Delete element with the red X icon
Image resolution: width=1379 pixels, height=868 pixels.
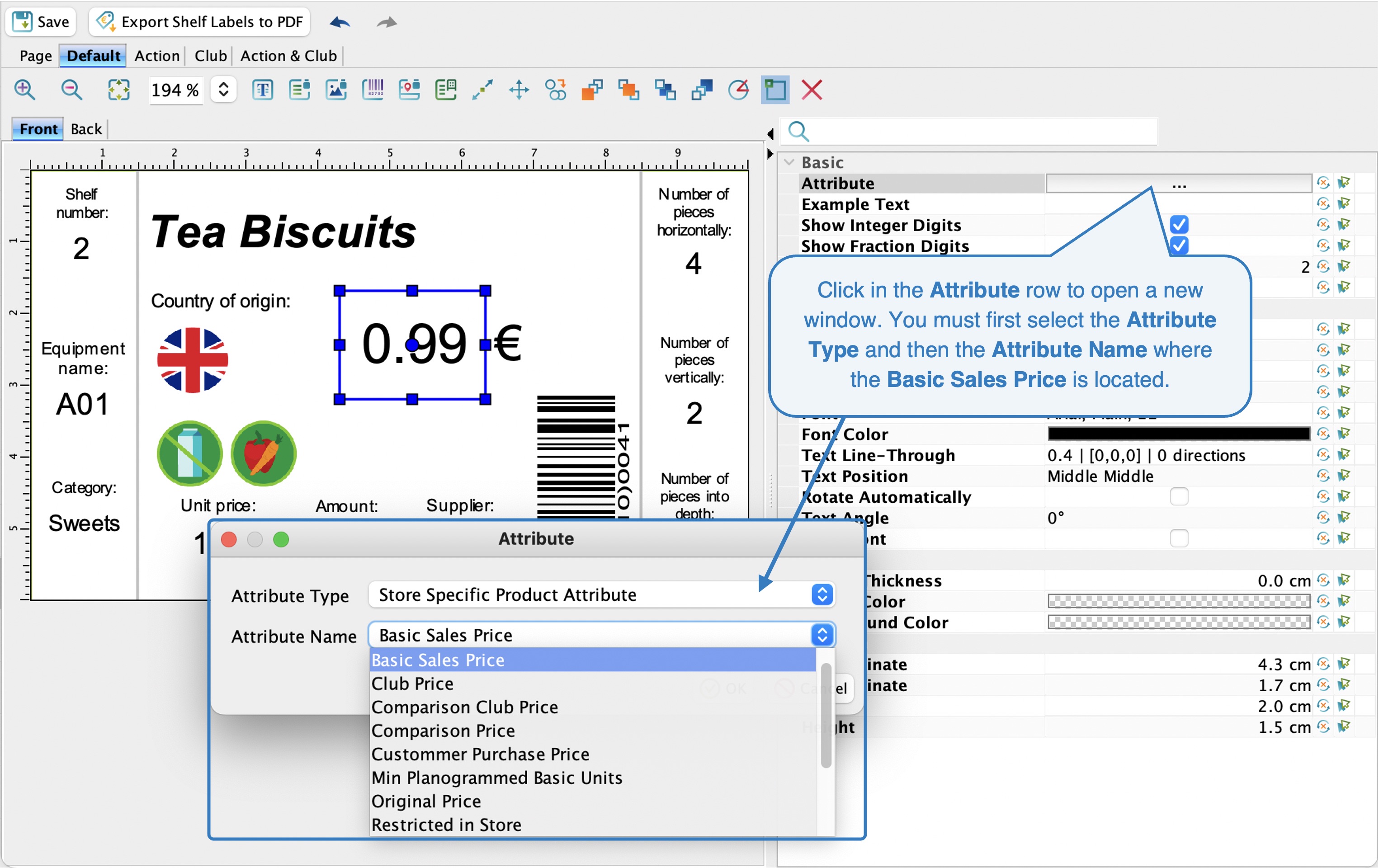[x=812, y=90]
